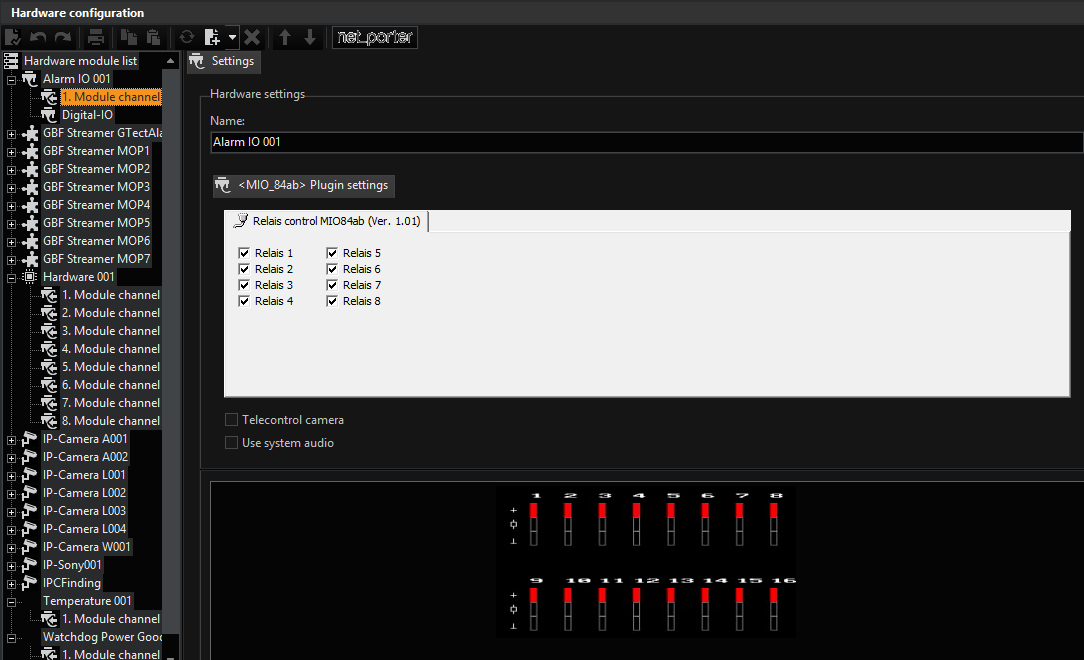1084x660 pixels.
Task: Enable the Use system audio checkbox
Action: point(232,442)
